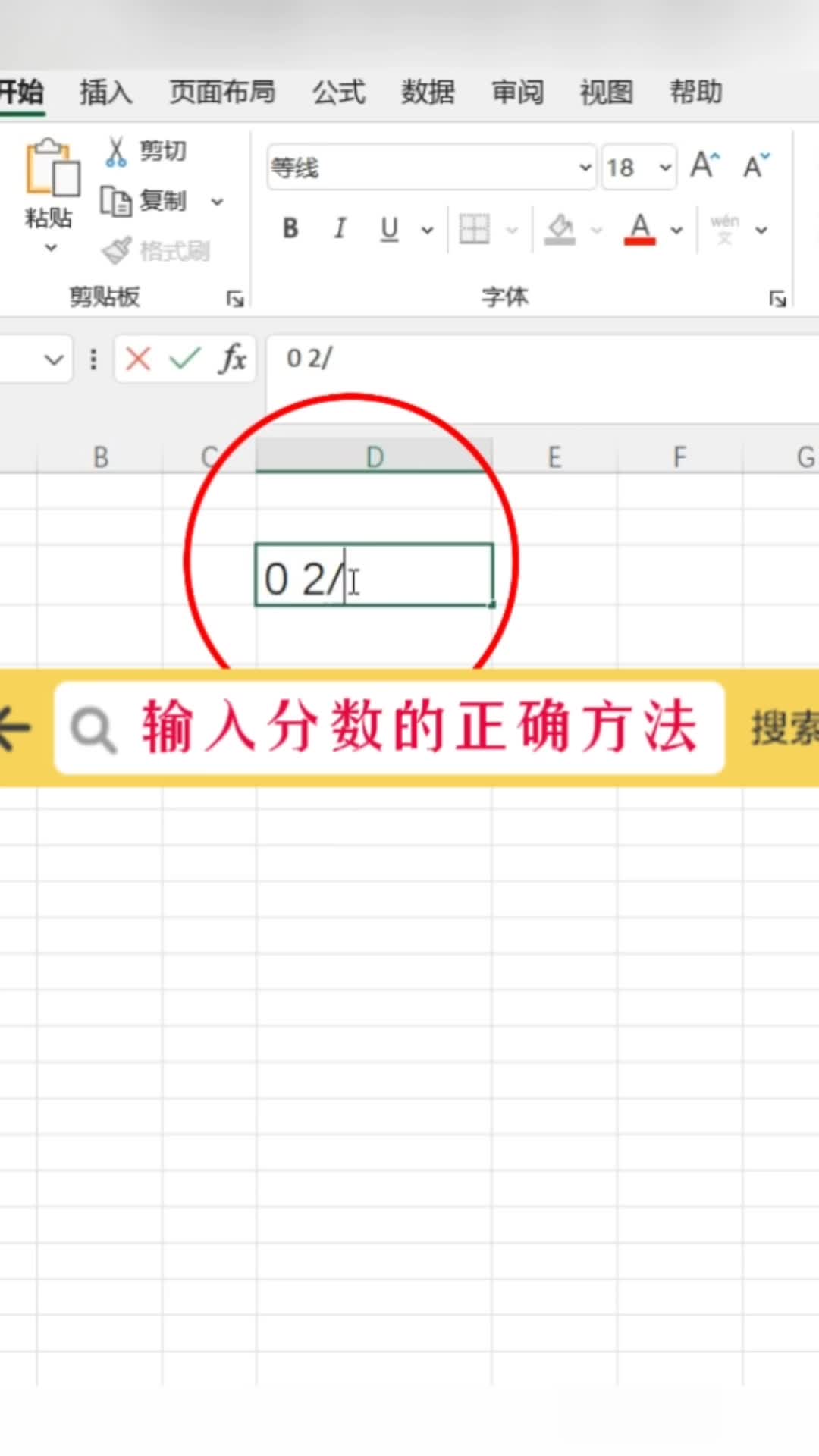819x1456 pixels.
Task: Click the fx Insert Function icon
Action: coord(234,358)
